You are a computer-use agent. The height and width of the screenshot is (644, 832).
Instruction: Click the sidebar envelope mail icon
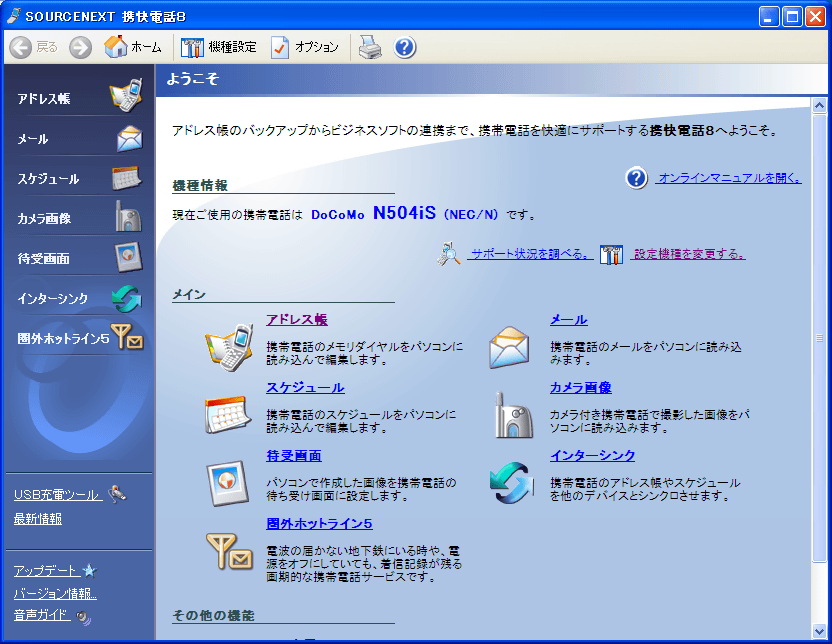pos(130,138)
